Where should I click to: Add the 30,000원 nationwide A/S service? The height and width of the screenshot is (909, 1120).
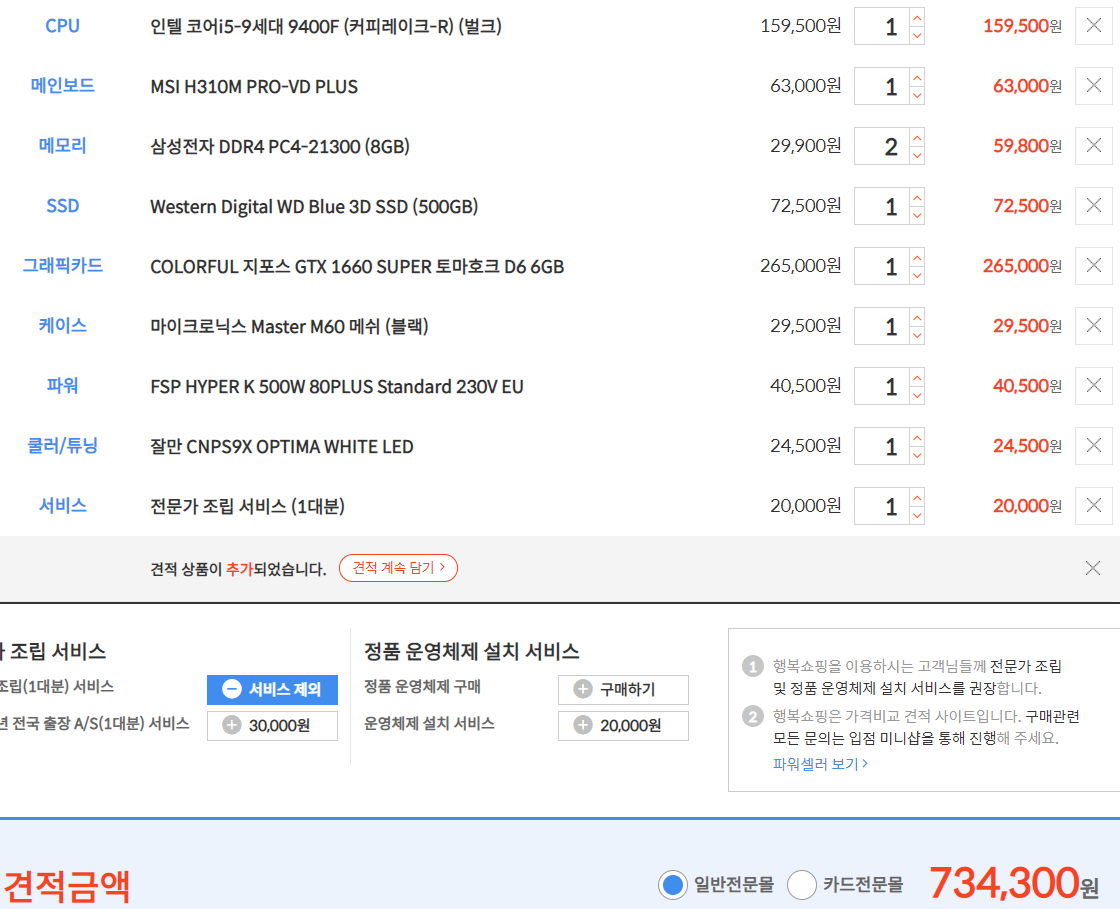point(272,725)
